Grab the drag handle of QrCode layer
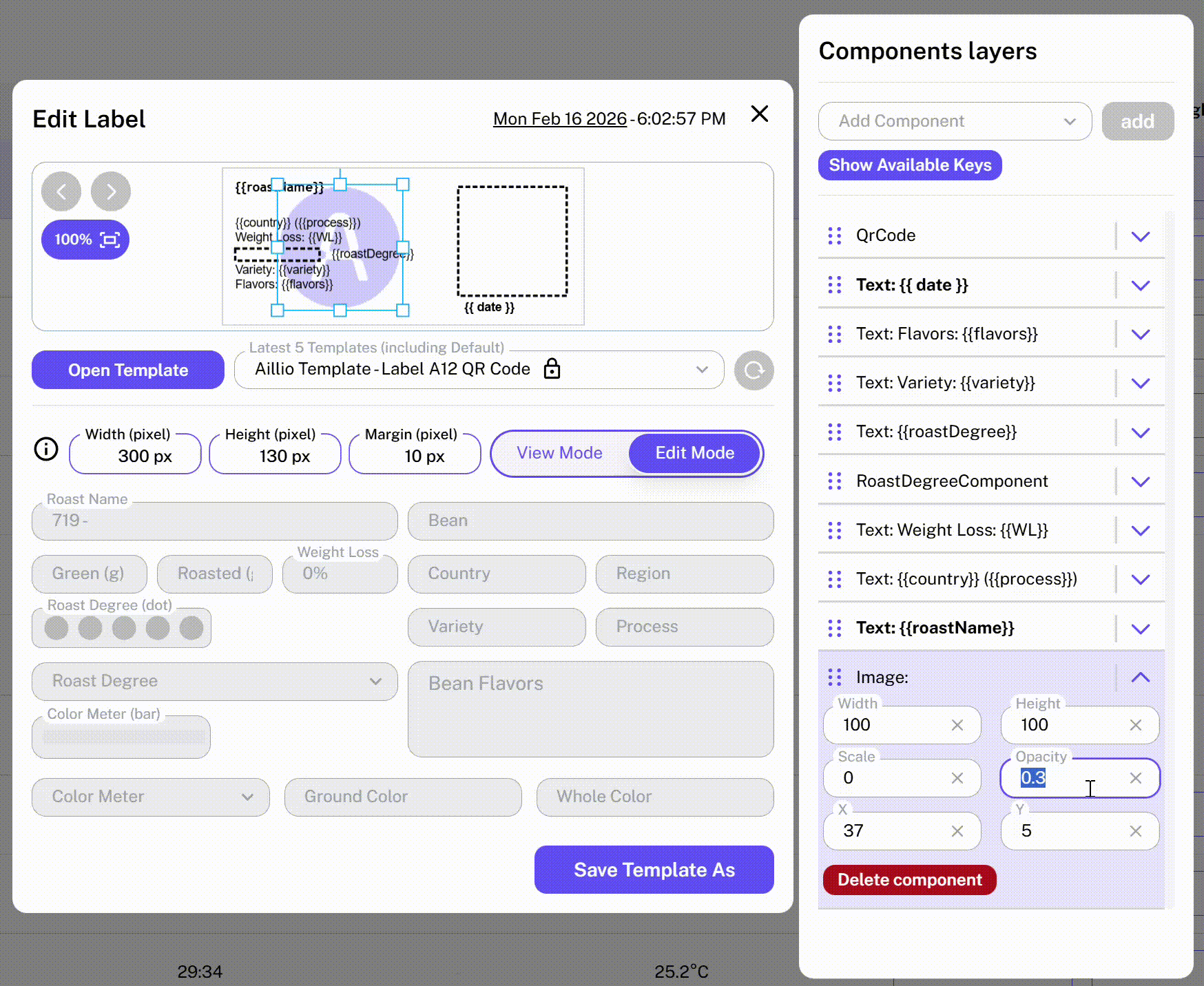 (x=834, y=236)
